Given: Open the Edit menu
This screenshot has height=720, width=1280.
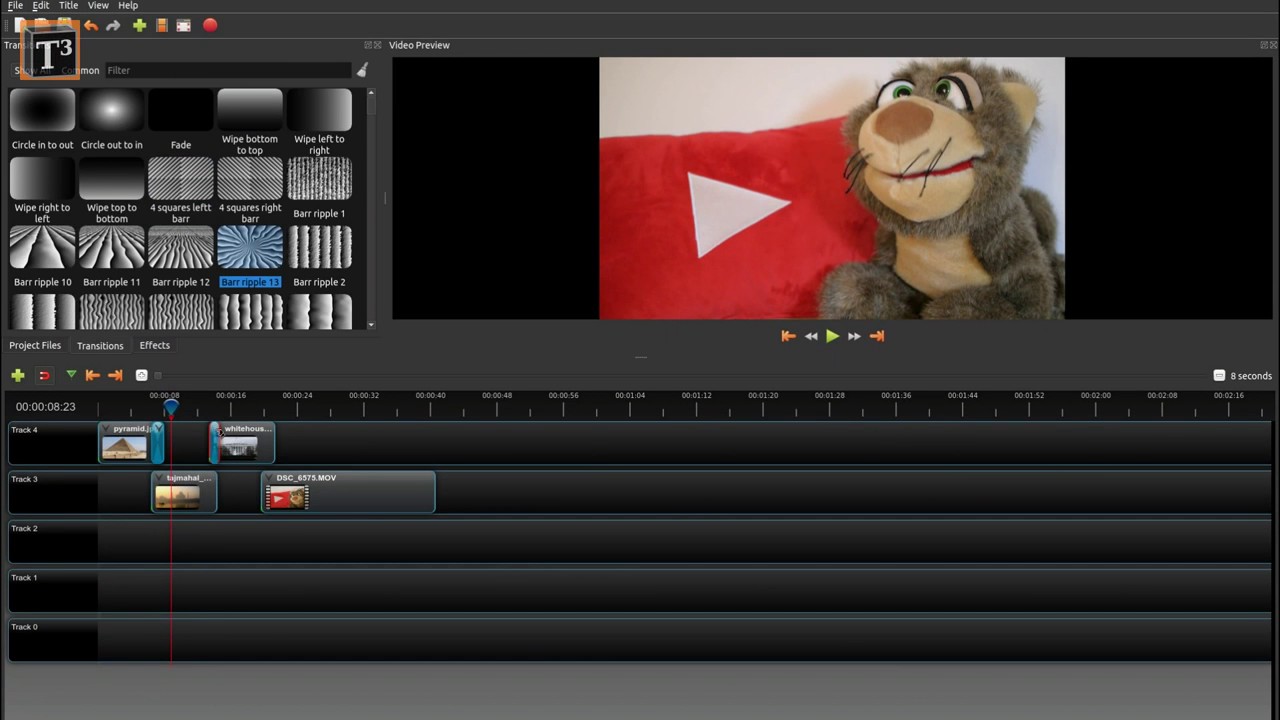Looking at the screenshot, I should pos(40,6).
